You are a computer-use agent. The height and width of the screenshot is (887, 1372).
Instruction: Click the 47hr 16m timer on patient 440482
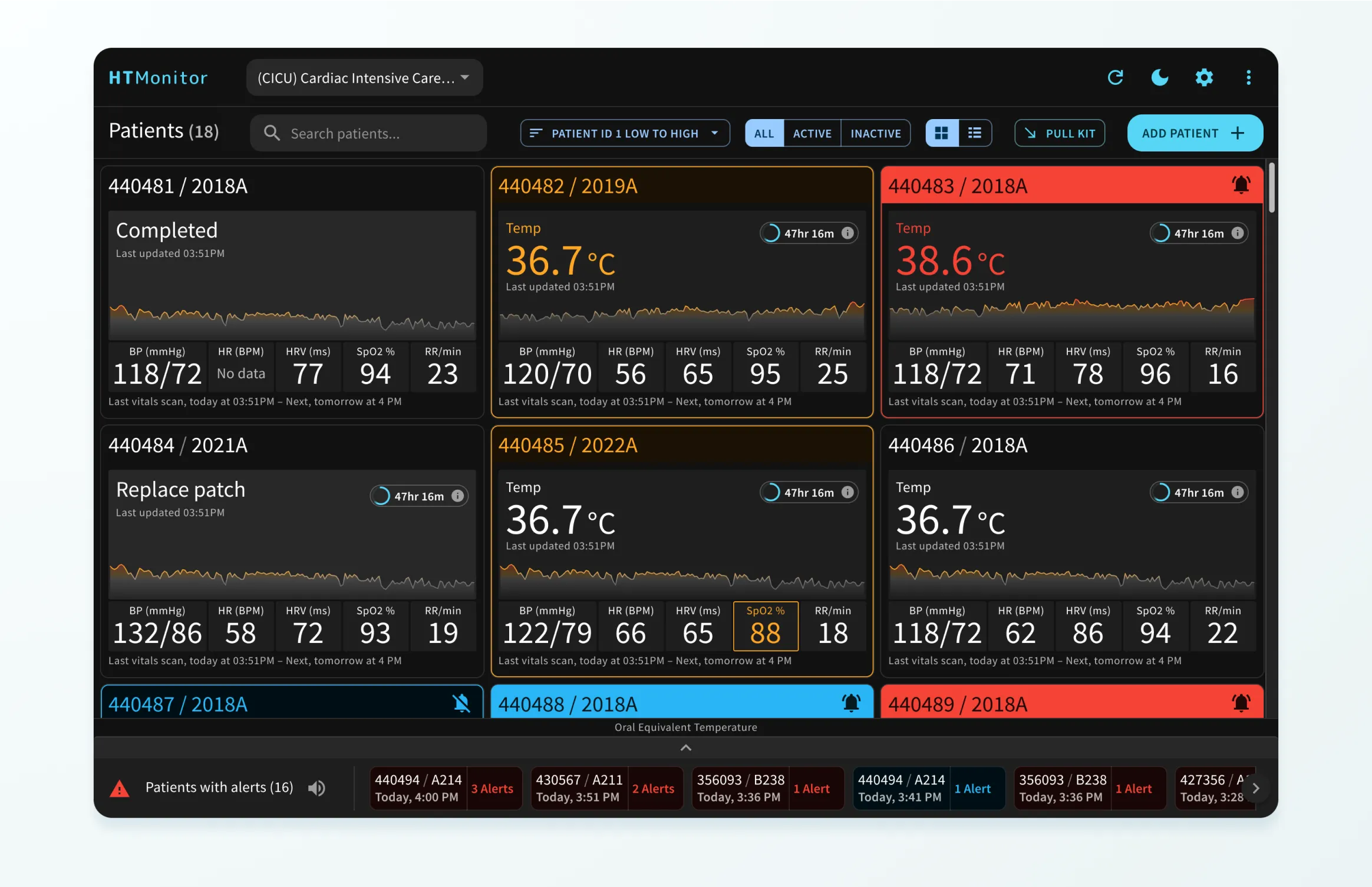[808, 233]
